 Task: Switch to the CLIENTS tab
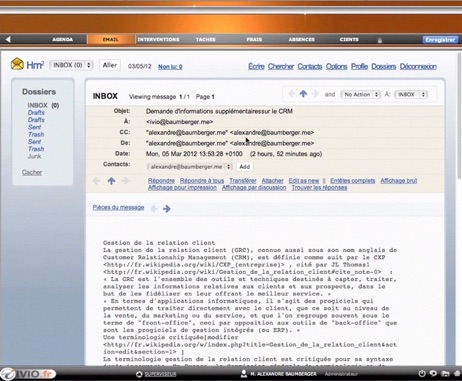coord(349,39)
